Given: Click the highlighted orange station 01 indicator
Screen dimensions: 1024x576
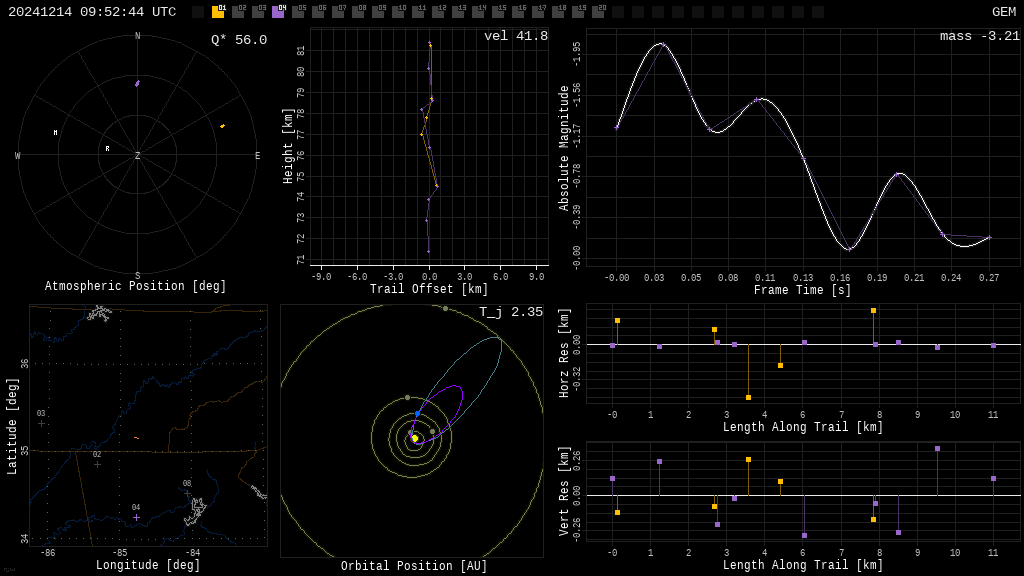Looking at the screenshot, I should (218, 12).
